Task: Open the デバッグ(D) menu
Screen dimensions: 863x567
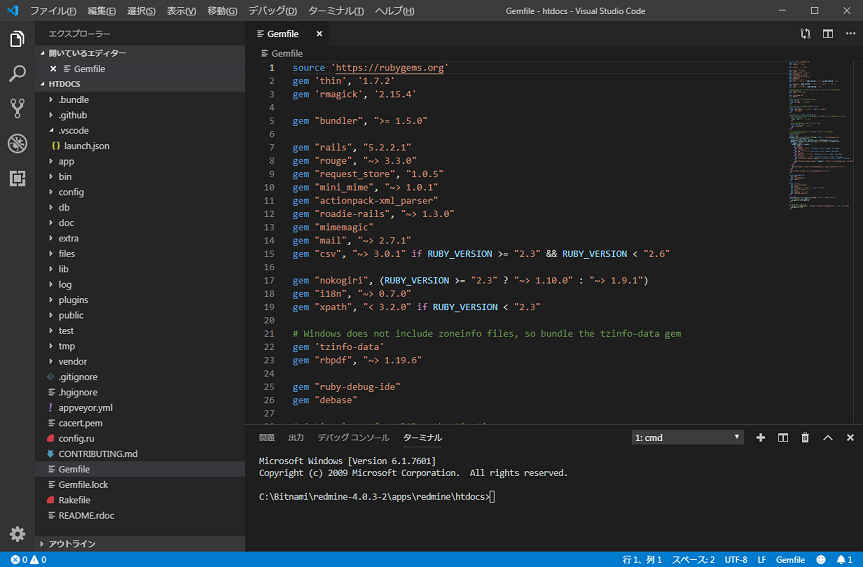Action: point(272,11)
